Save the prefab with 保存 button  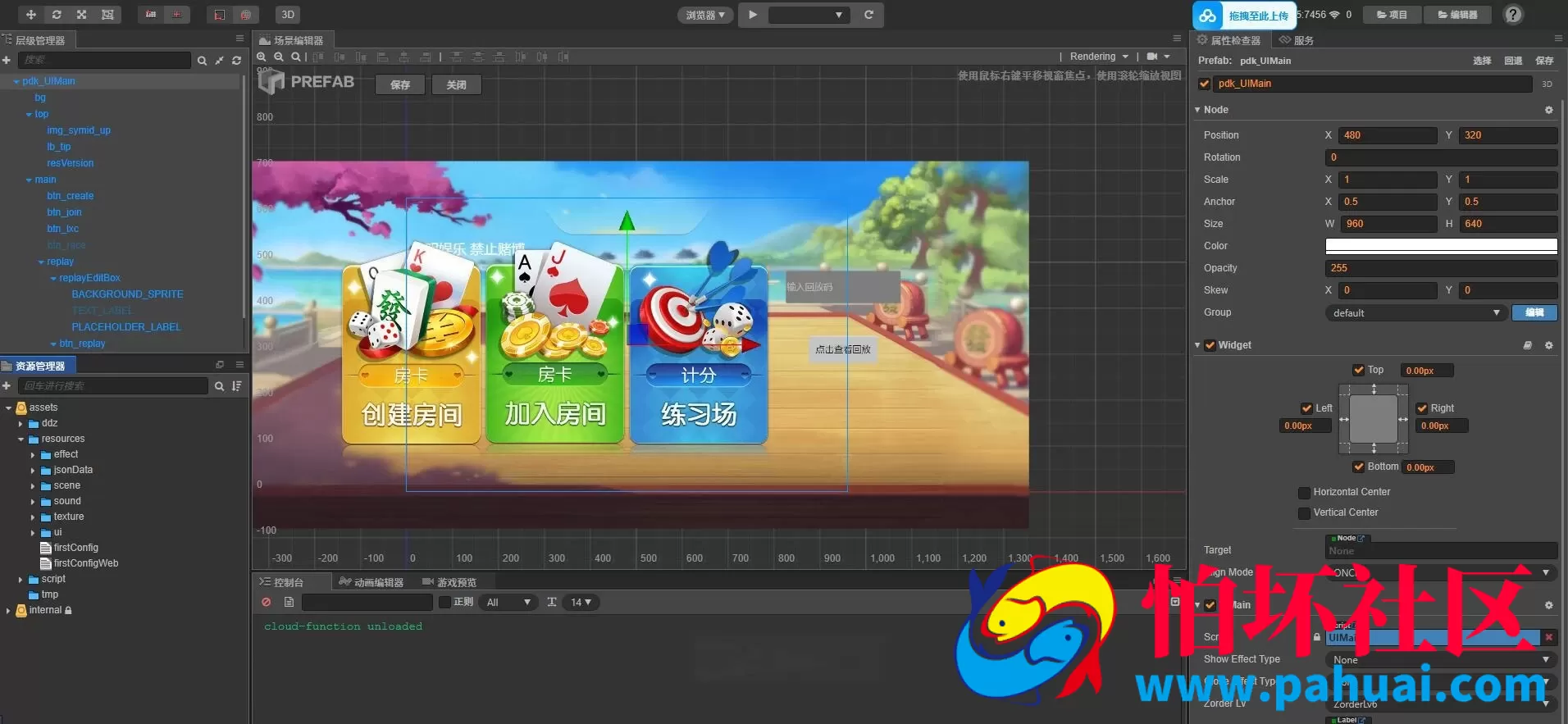[x=400, y=84]
